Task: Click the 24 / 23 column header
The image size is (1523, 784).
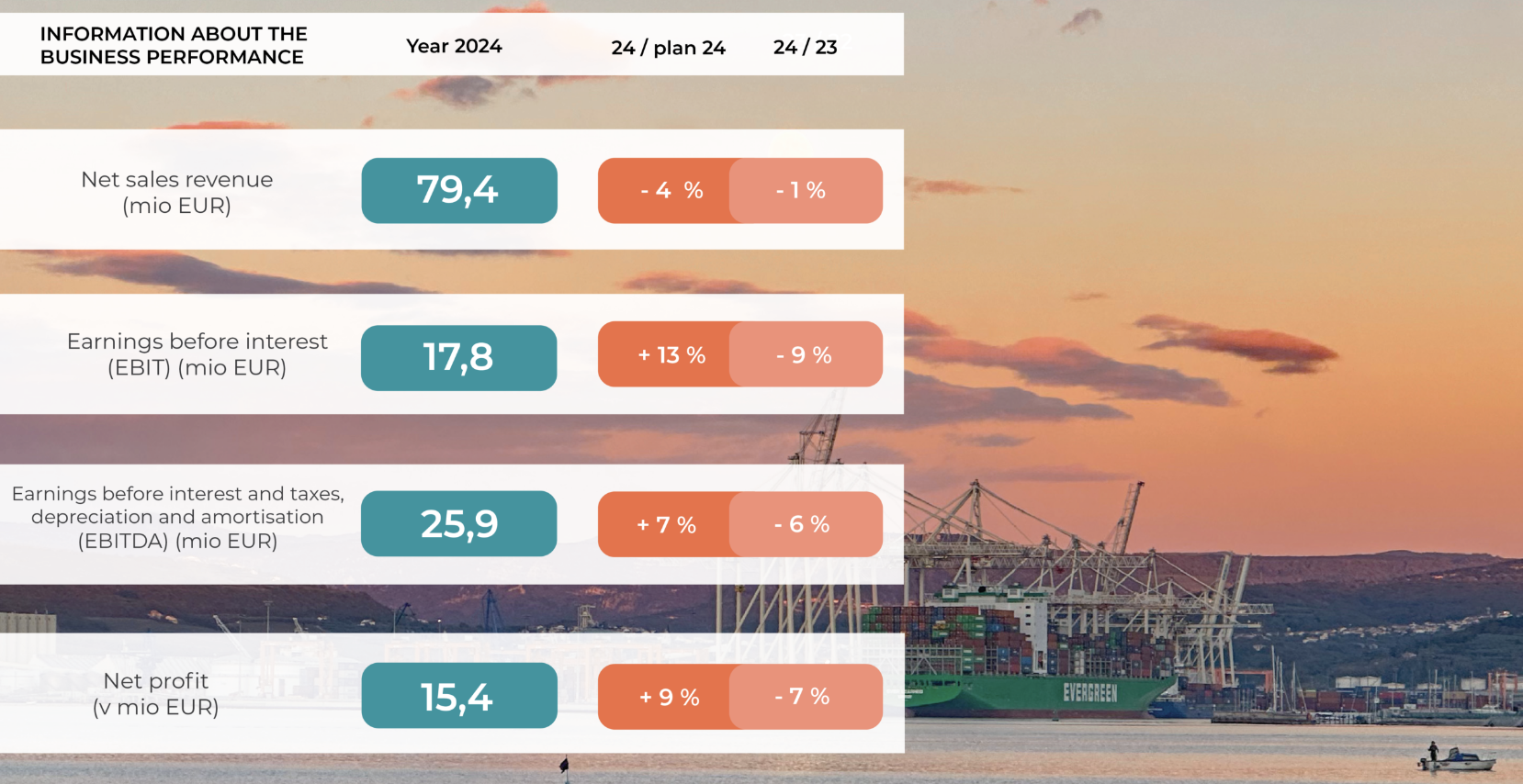Action: [805, 47]
